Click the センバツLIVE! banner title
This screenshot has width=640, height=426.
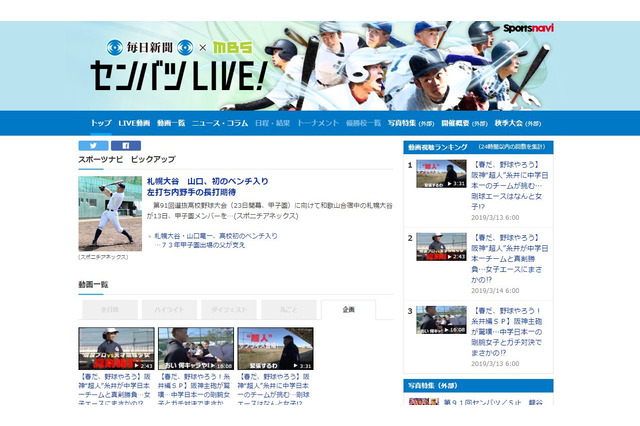coord(178,75)
